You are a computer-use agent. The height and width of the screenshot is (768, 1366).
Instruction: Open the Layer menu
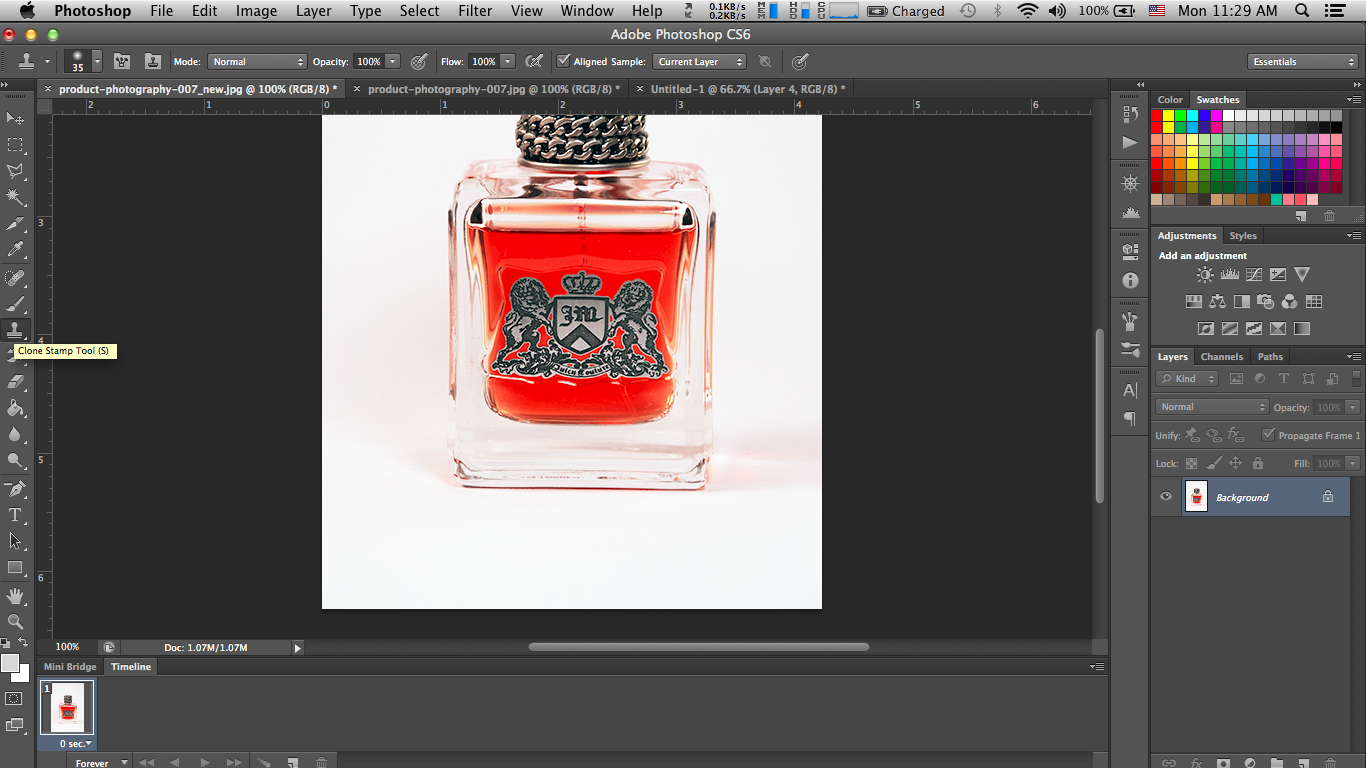click(313, 11)
